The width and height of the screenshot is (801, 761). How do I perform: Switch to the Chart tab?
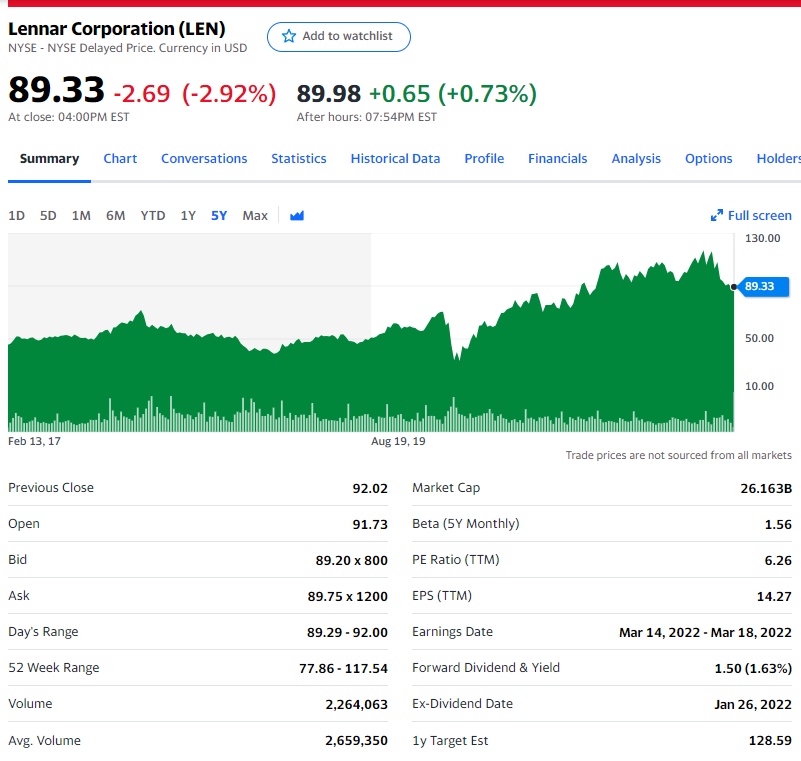120,159
